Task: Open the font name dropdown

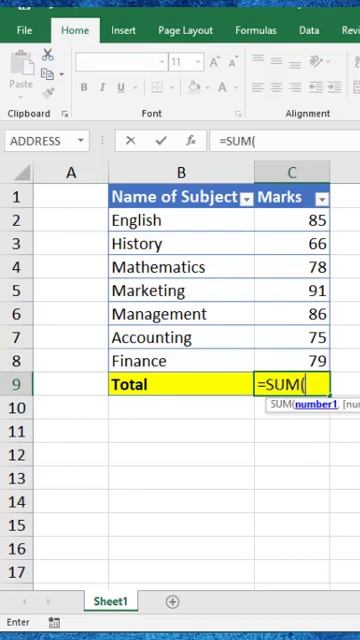Action: [162, 62]
